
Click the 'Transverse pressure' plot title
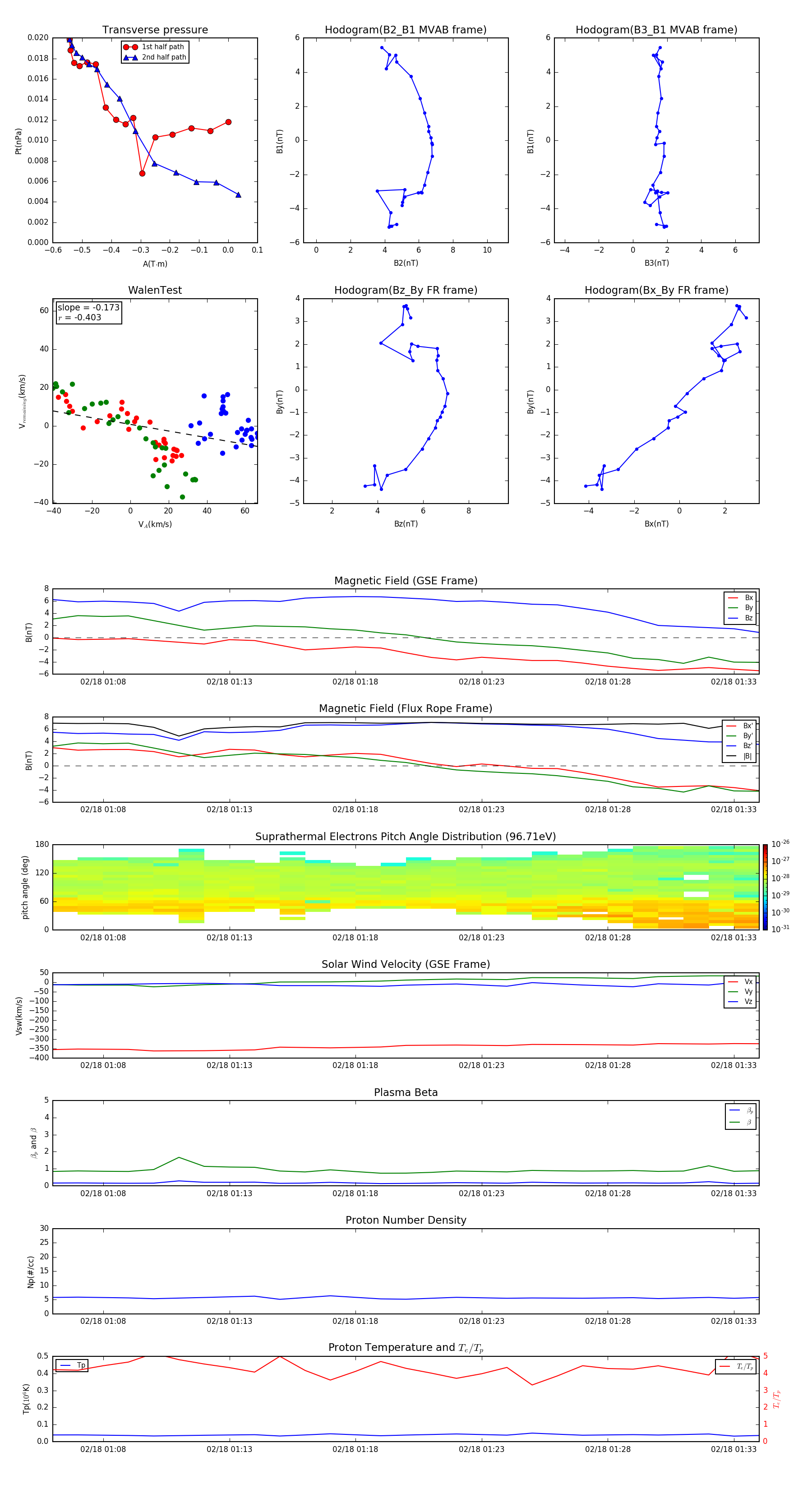pyautogui.click(x=155, y=30)
